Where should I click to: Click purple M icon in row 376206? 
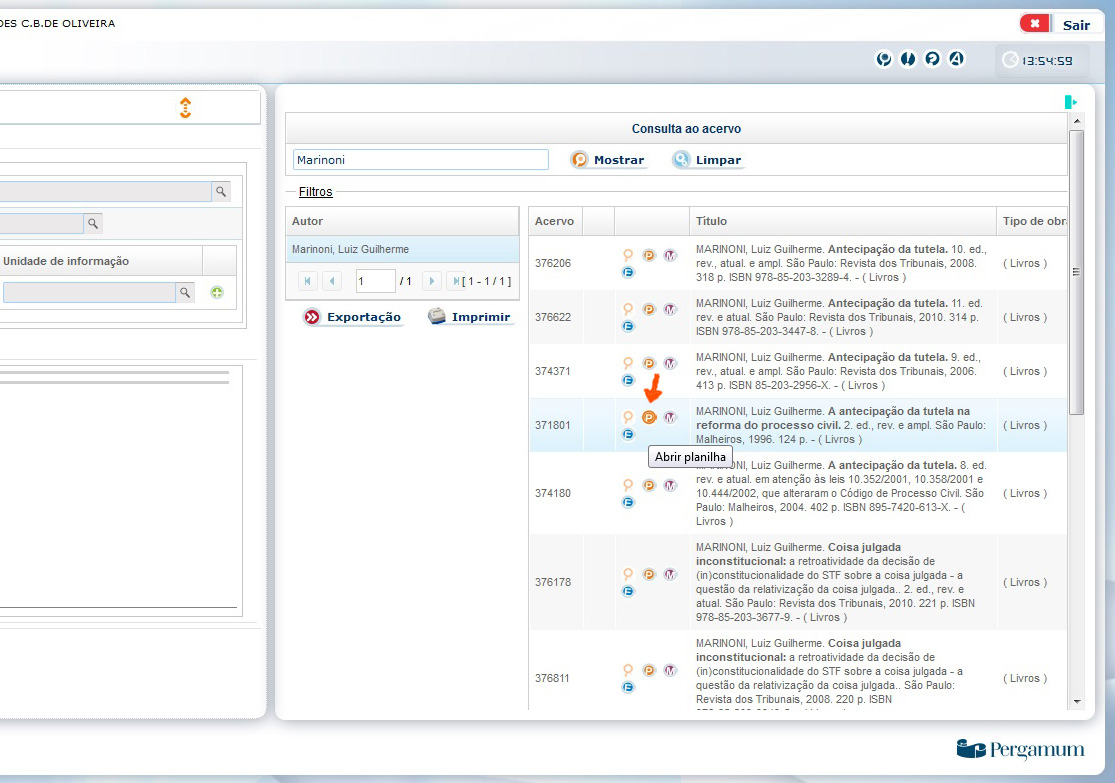670,255
